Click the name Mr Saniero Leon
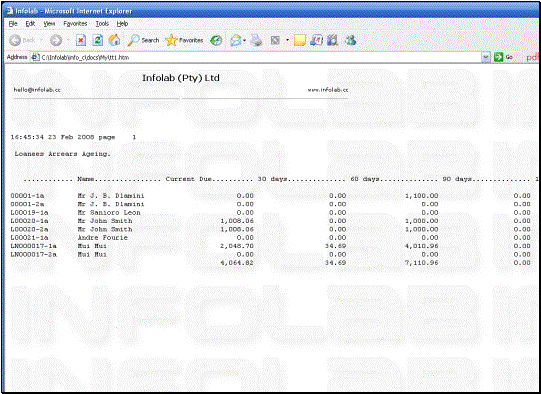This screenshot has height=394, width=541. pyautogui.click(x=109, y=213)
